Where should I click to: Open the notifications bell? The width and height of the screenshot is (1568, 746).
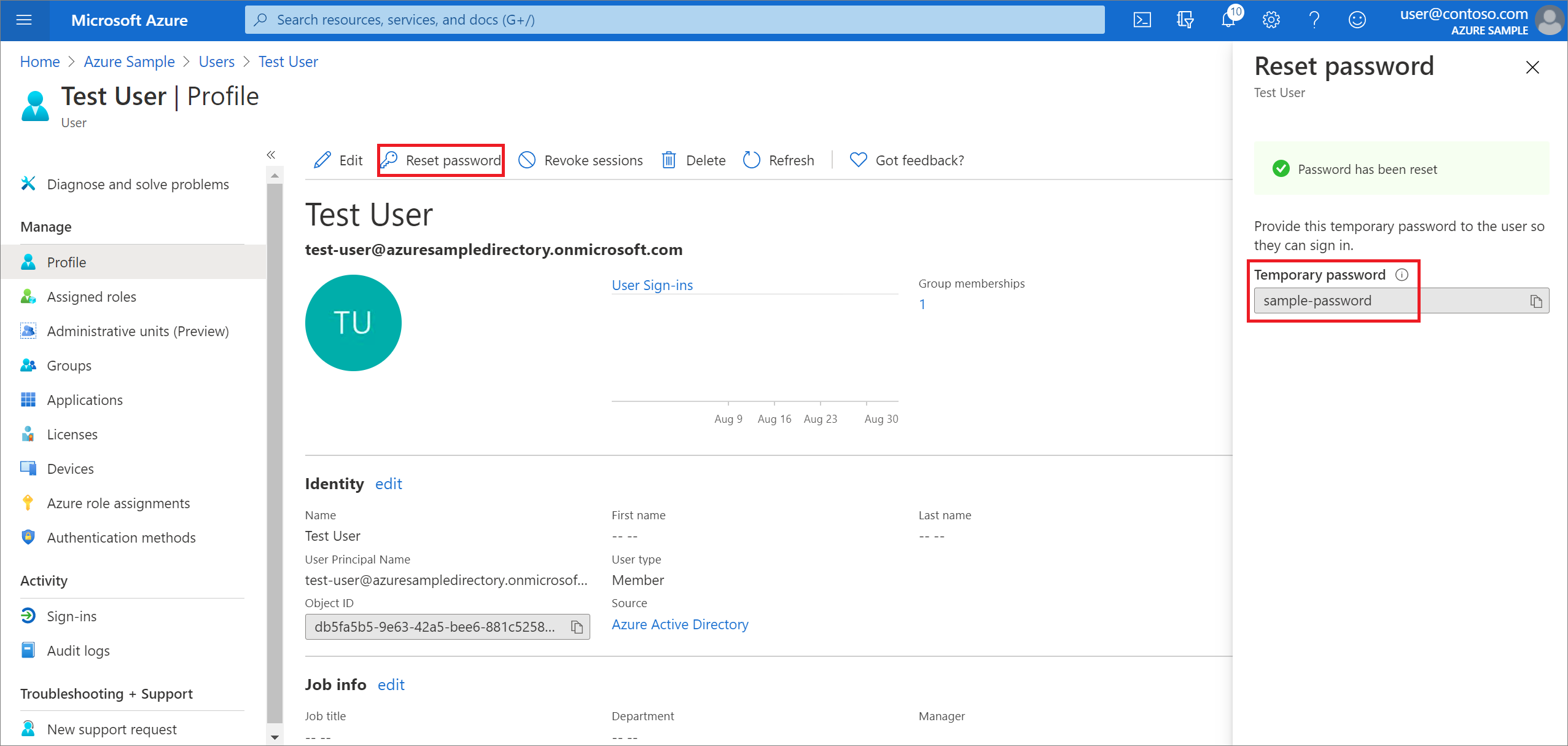(x=1228, y=20)
